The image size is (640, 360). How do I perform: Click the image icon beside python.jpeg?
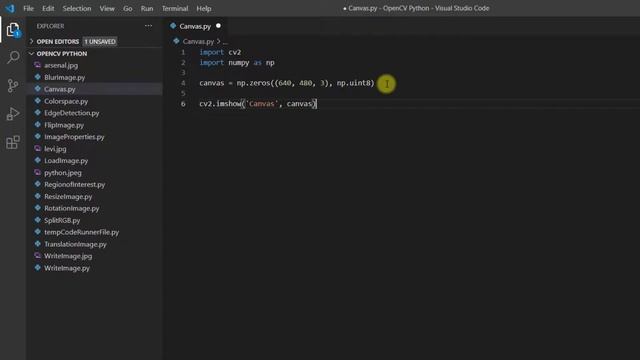[38, 172]
